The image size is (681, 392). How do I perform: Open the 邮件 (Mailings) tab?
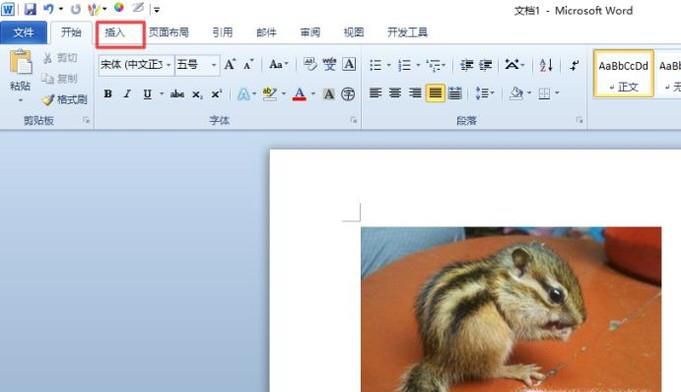point(266,33)
